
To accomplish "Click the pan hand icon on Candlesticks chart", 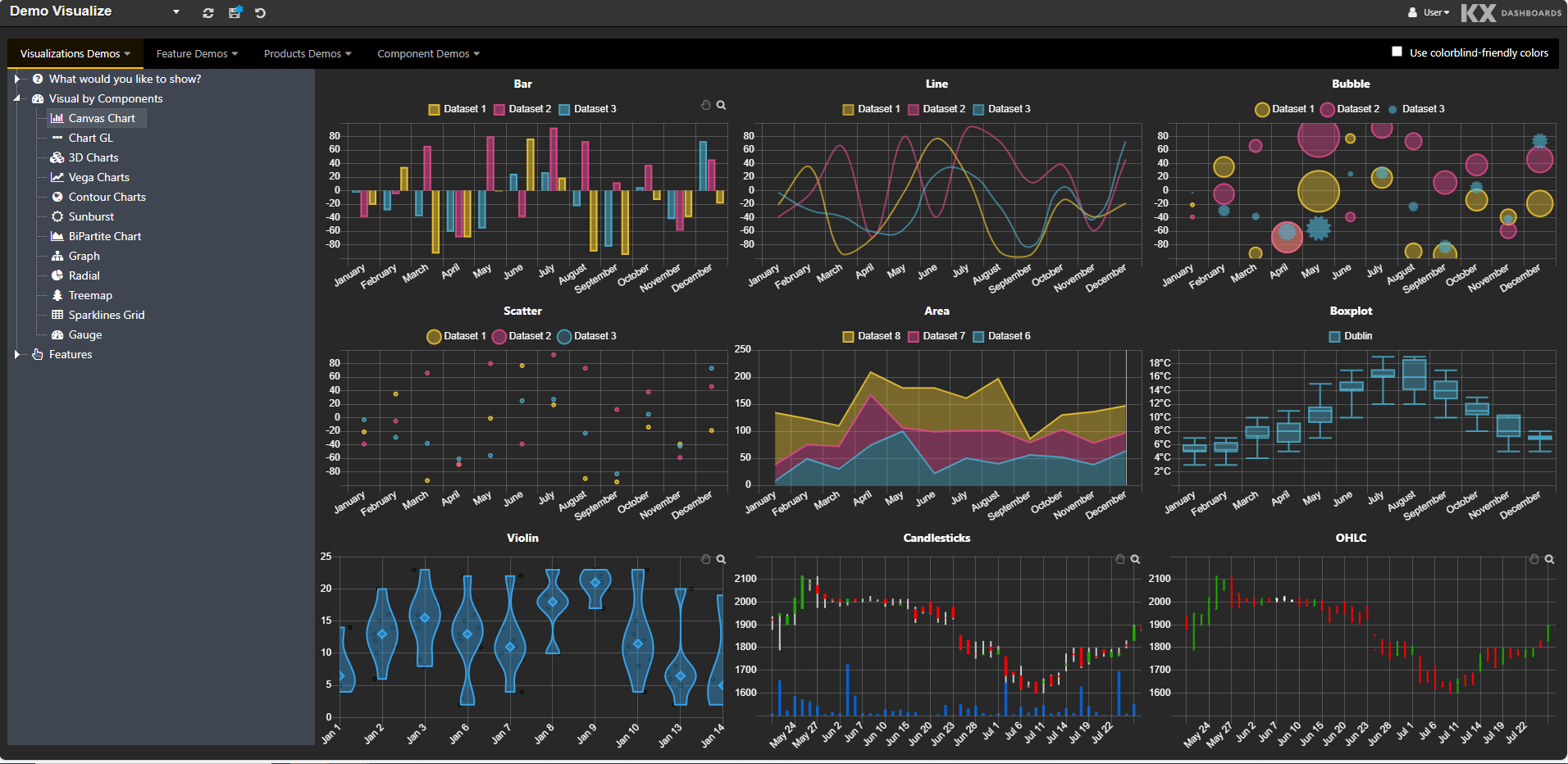I will [1119, 559].
